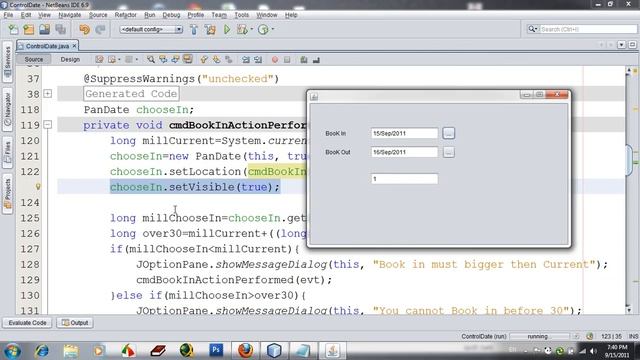Open the Tools menu

coord(241,15)
